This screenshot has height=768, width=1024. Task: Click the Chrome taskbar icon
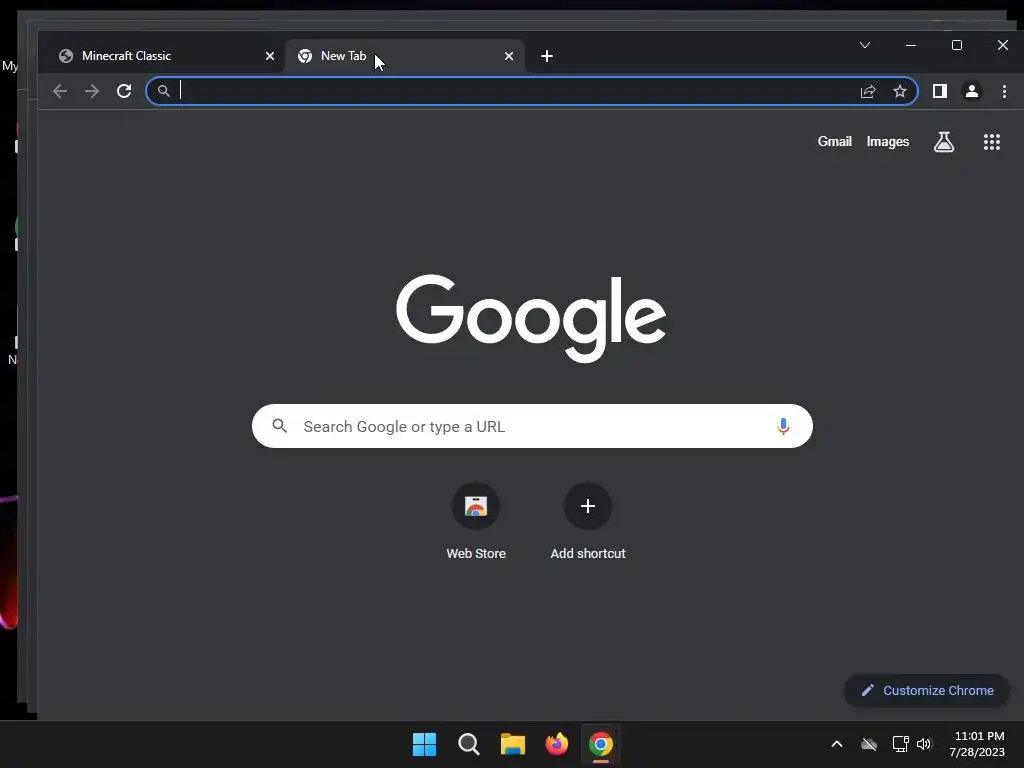click(x=601, y=744)
